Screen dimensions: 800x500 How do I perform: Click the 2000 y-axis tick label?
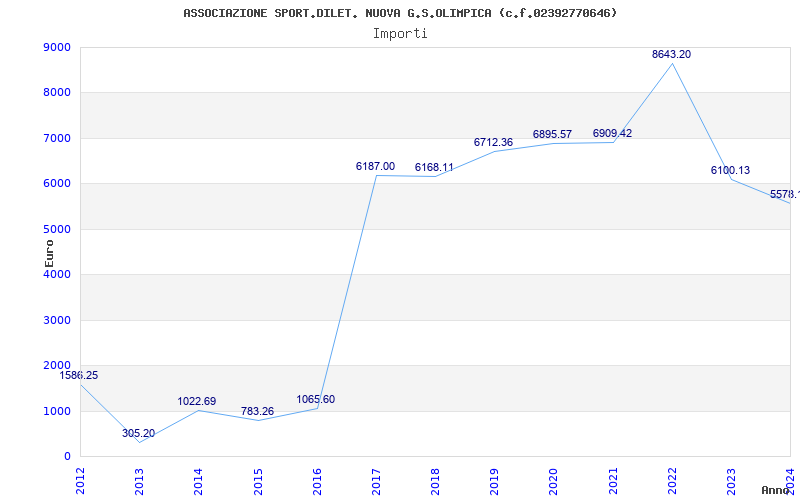pos(57,366)
